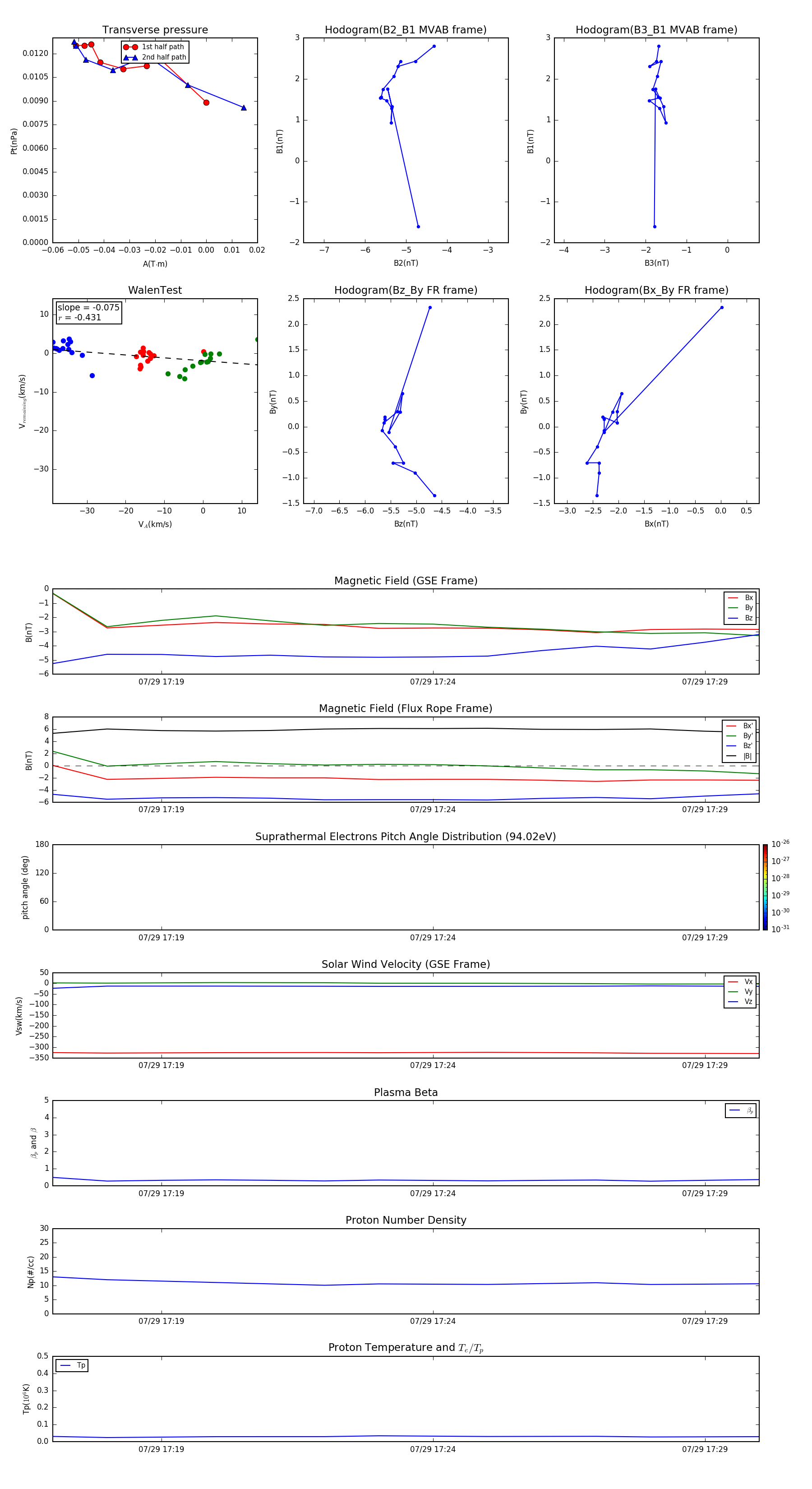Screen dimensions: 812x1489
Task: Click the lowest point in B2_B1 hodogram
Action: tap(419, 227)
